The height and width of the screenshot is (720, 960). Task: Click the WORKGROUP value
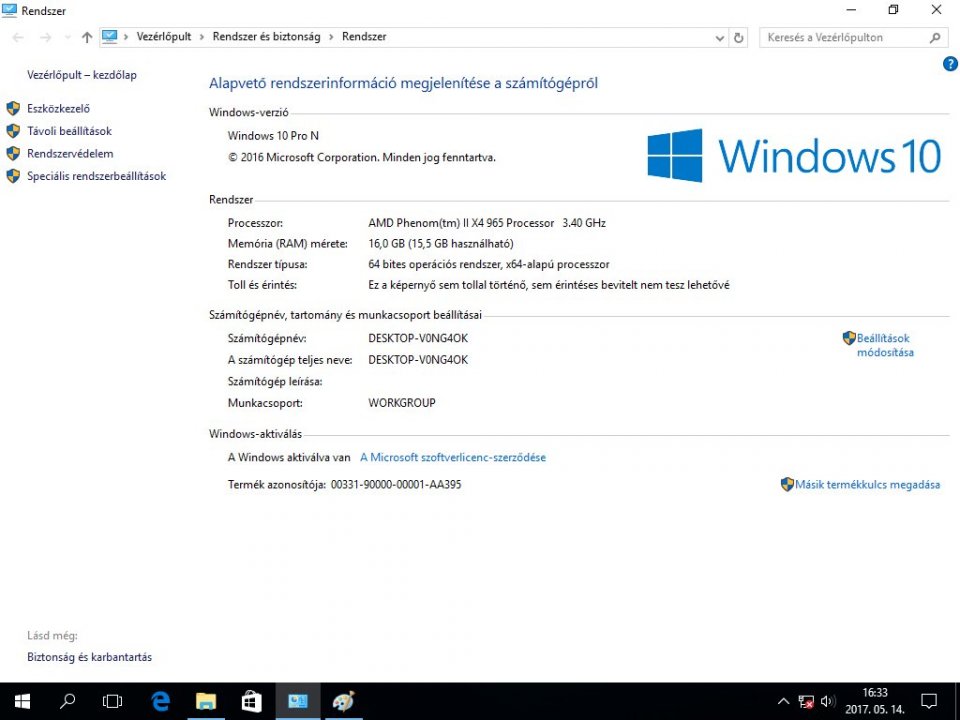[402, 403]
